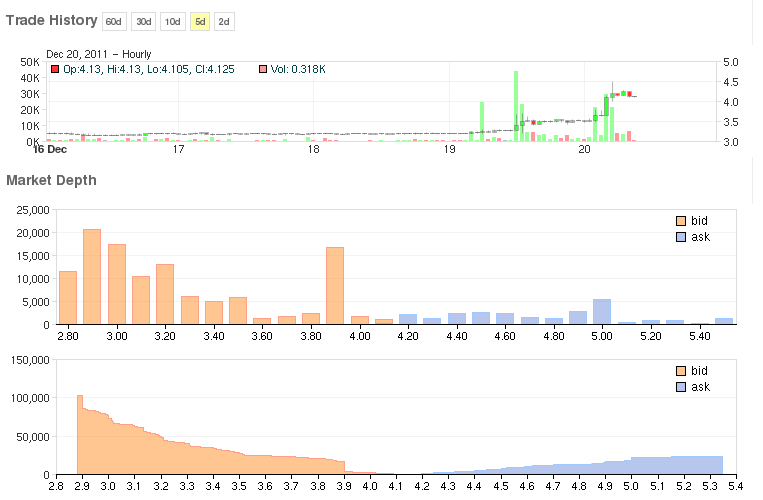Click the highlighted 5d range button
The width and height of the screenshot is (763, 500).
pyautogui.click(x=200, y=21)
